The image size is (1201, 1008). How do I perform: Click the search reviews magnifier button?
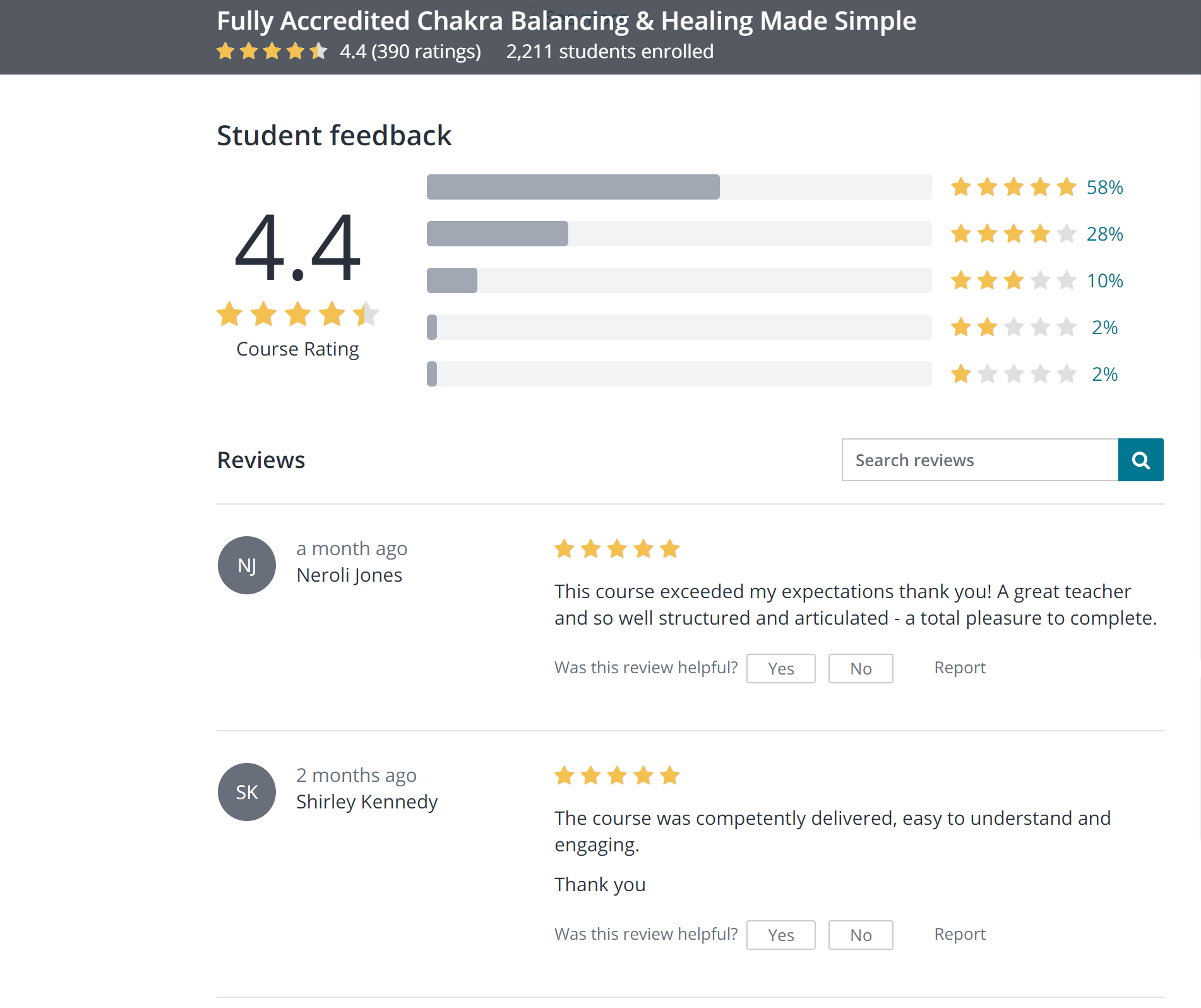[1140, 460]
